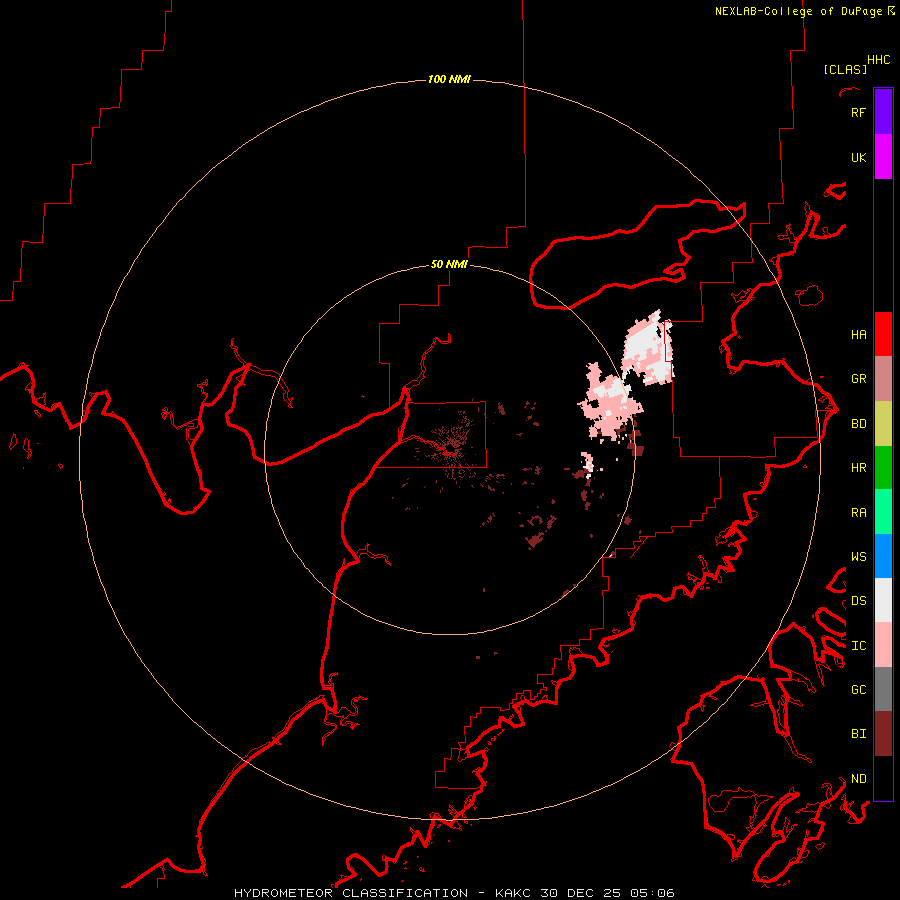This screenshot has width=900, height=900.
Task: Click the "WS" legend label
Action: click(x=859, y=557)
